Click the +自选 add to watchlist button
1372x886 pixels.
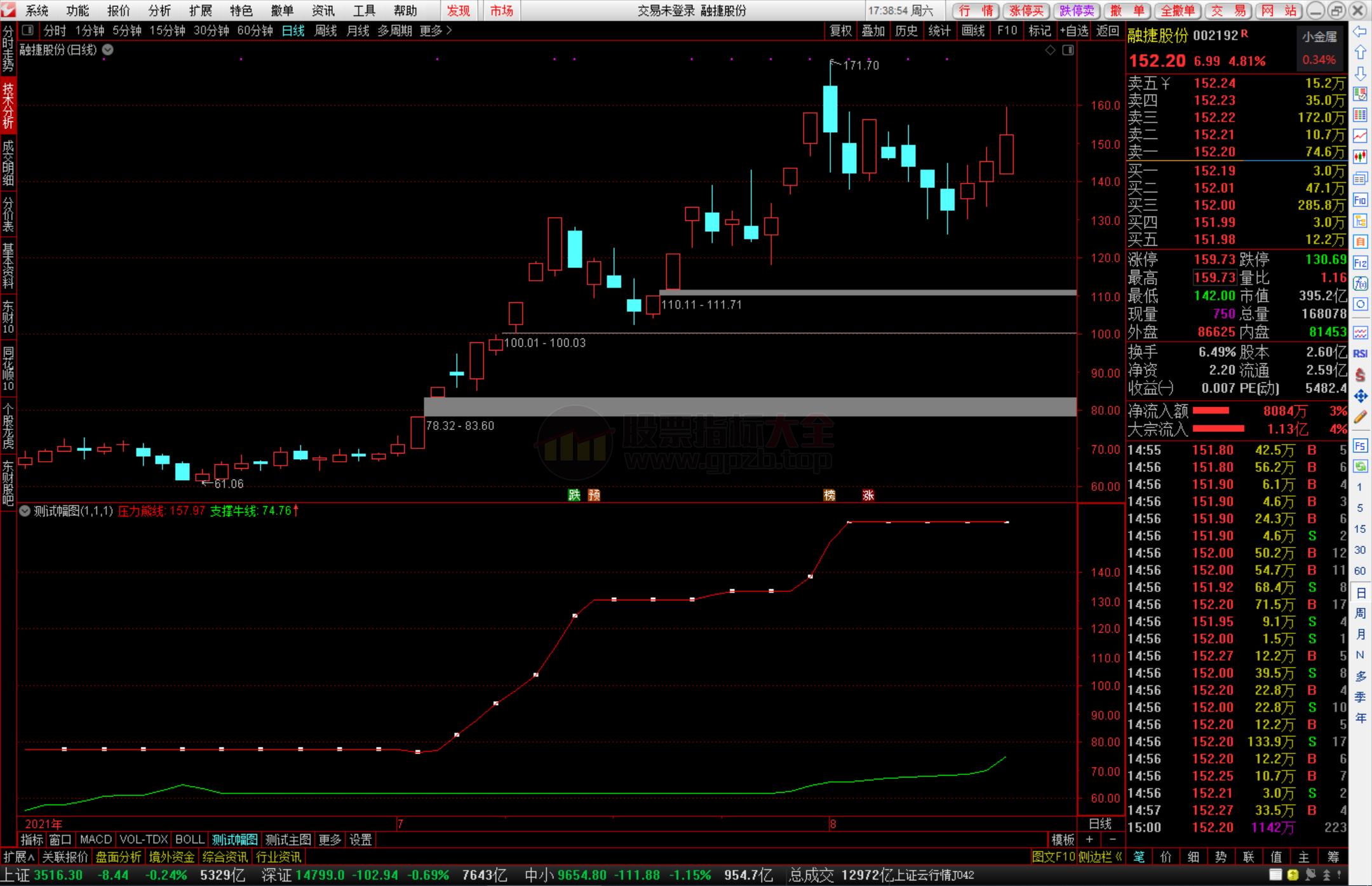click(1074, 30)
